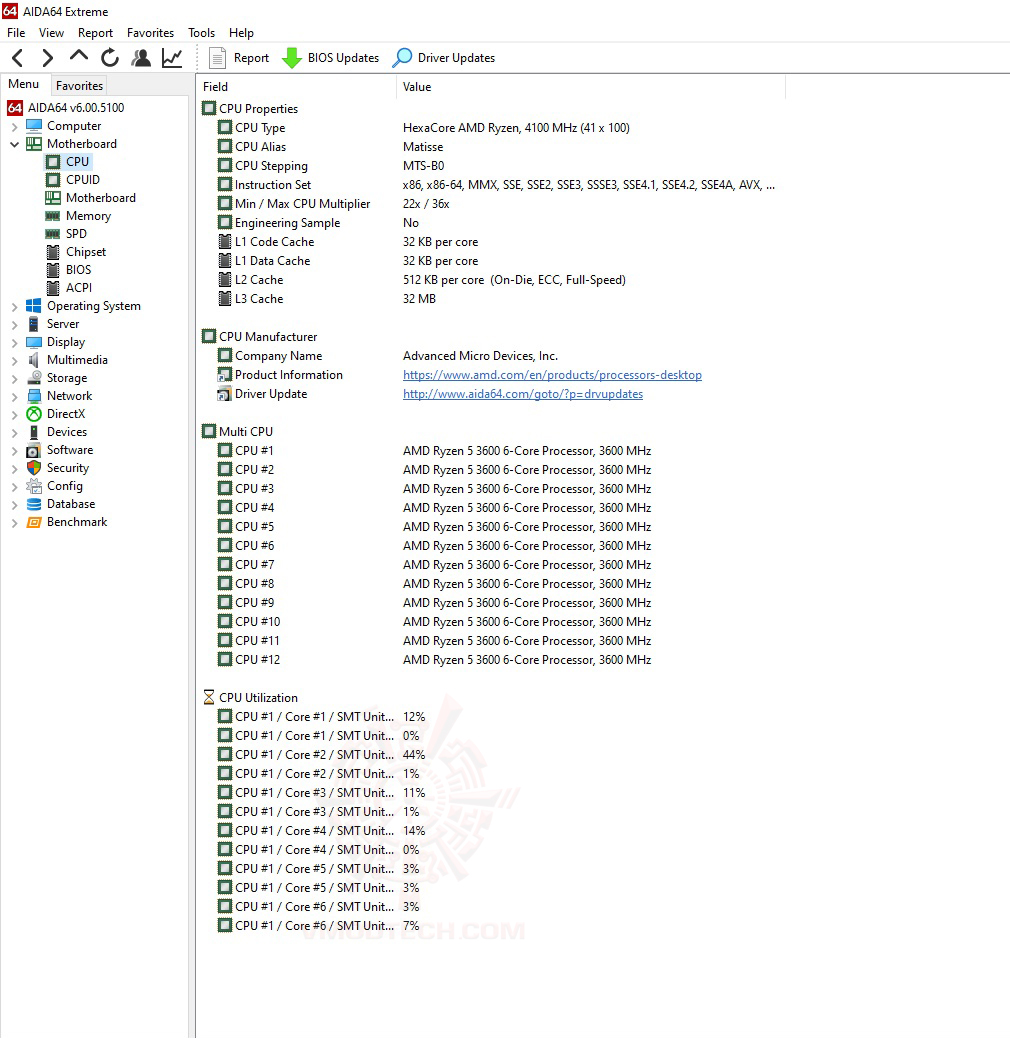Expand the Network tree node

14,397
